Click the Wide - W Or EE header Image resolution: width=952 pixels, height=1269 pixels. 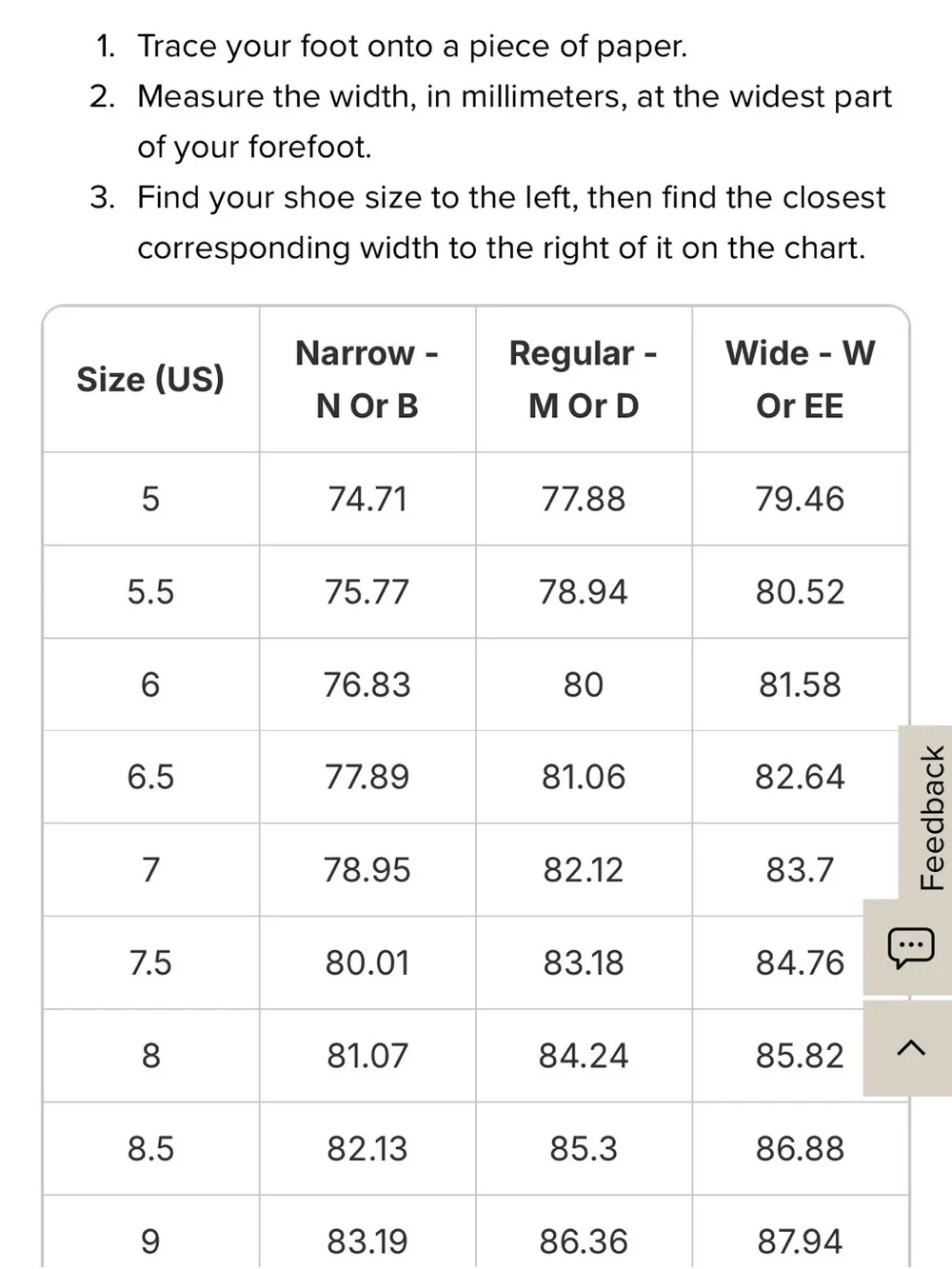800,379
